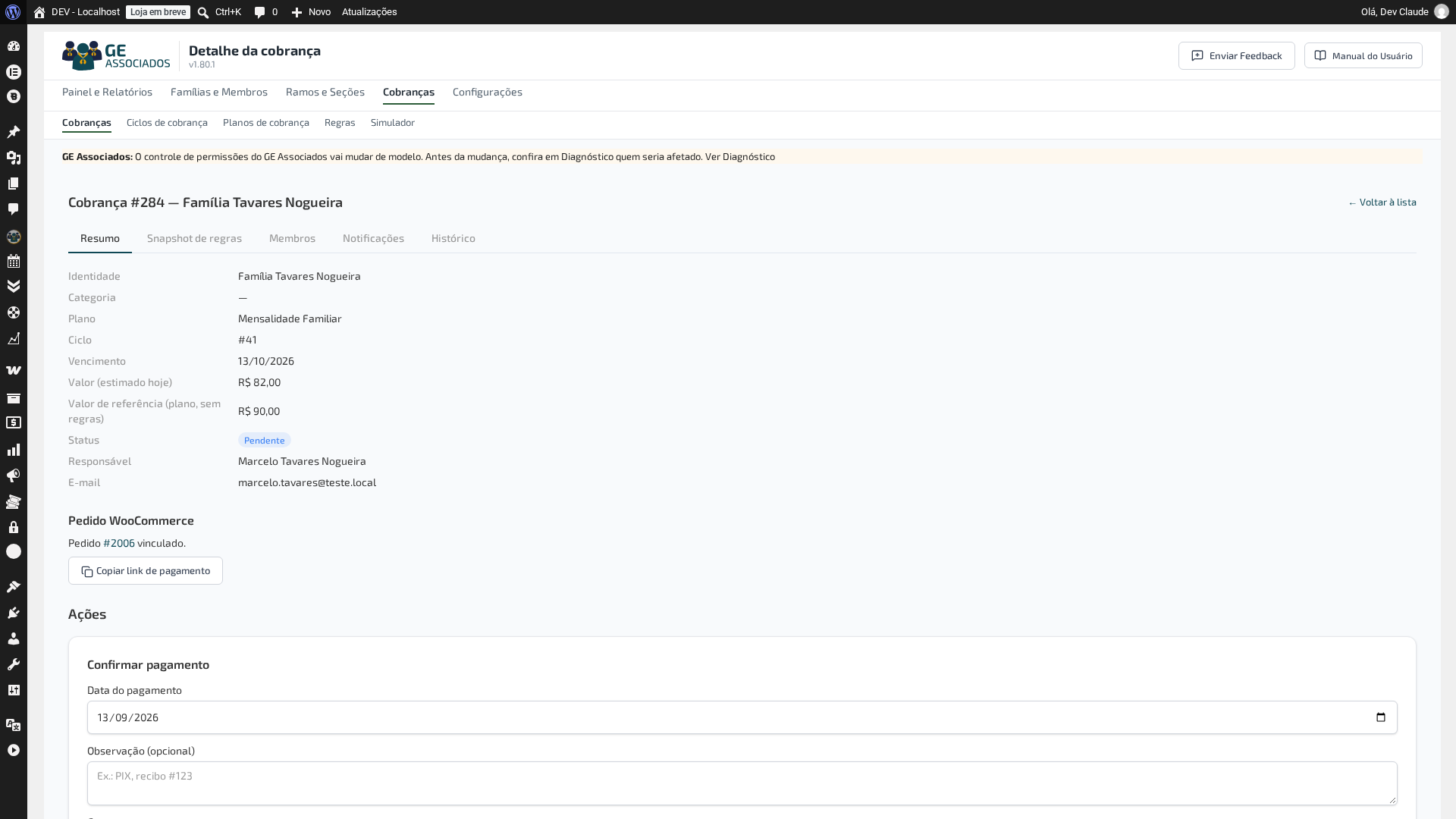Open Famílias e Membros menu
The image size is (1456, 819).
219,92
